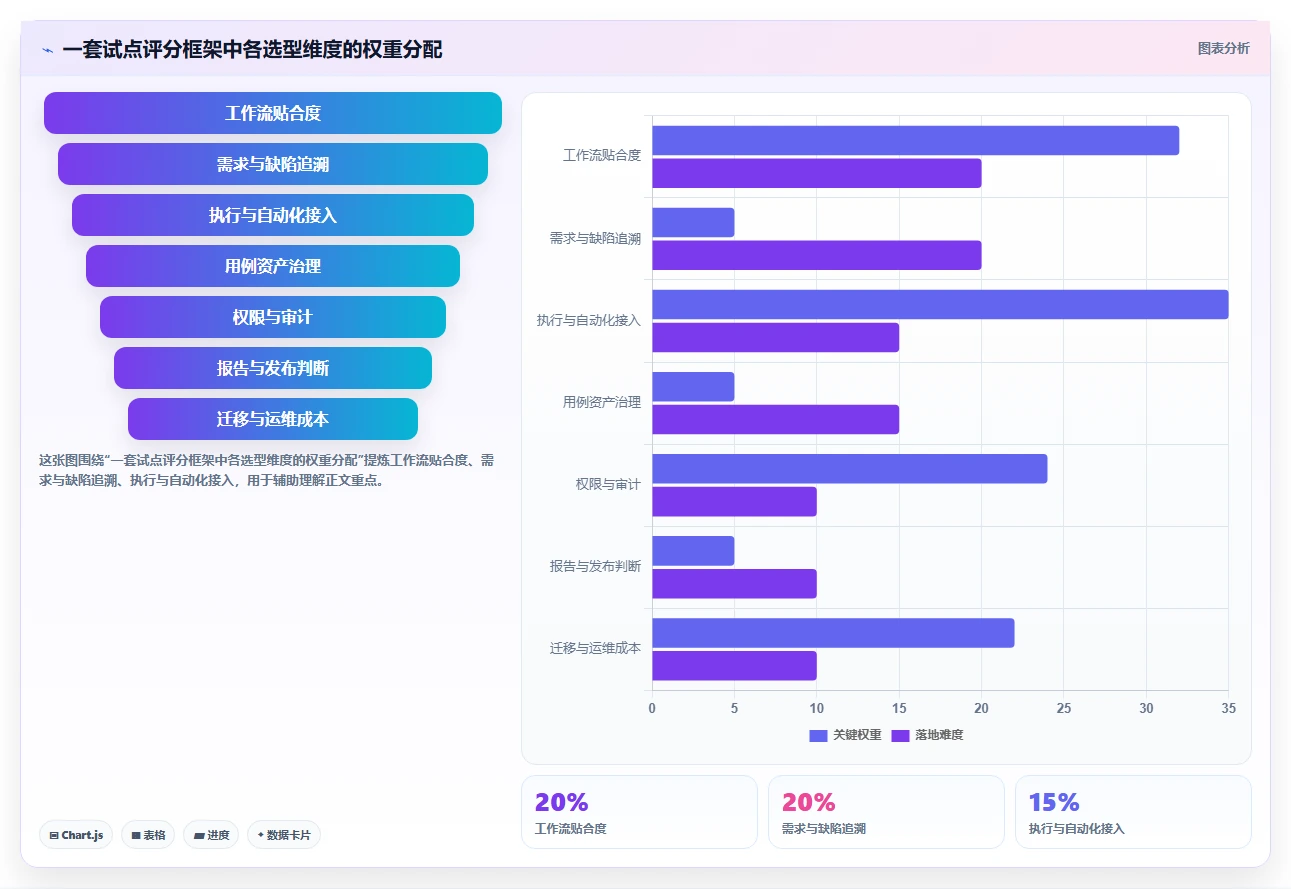Click the 落地难度 bar for 用例资产治理
This screenshot has height=889, width=1291.
pyautogui.click(x=776, y=419)
